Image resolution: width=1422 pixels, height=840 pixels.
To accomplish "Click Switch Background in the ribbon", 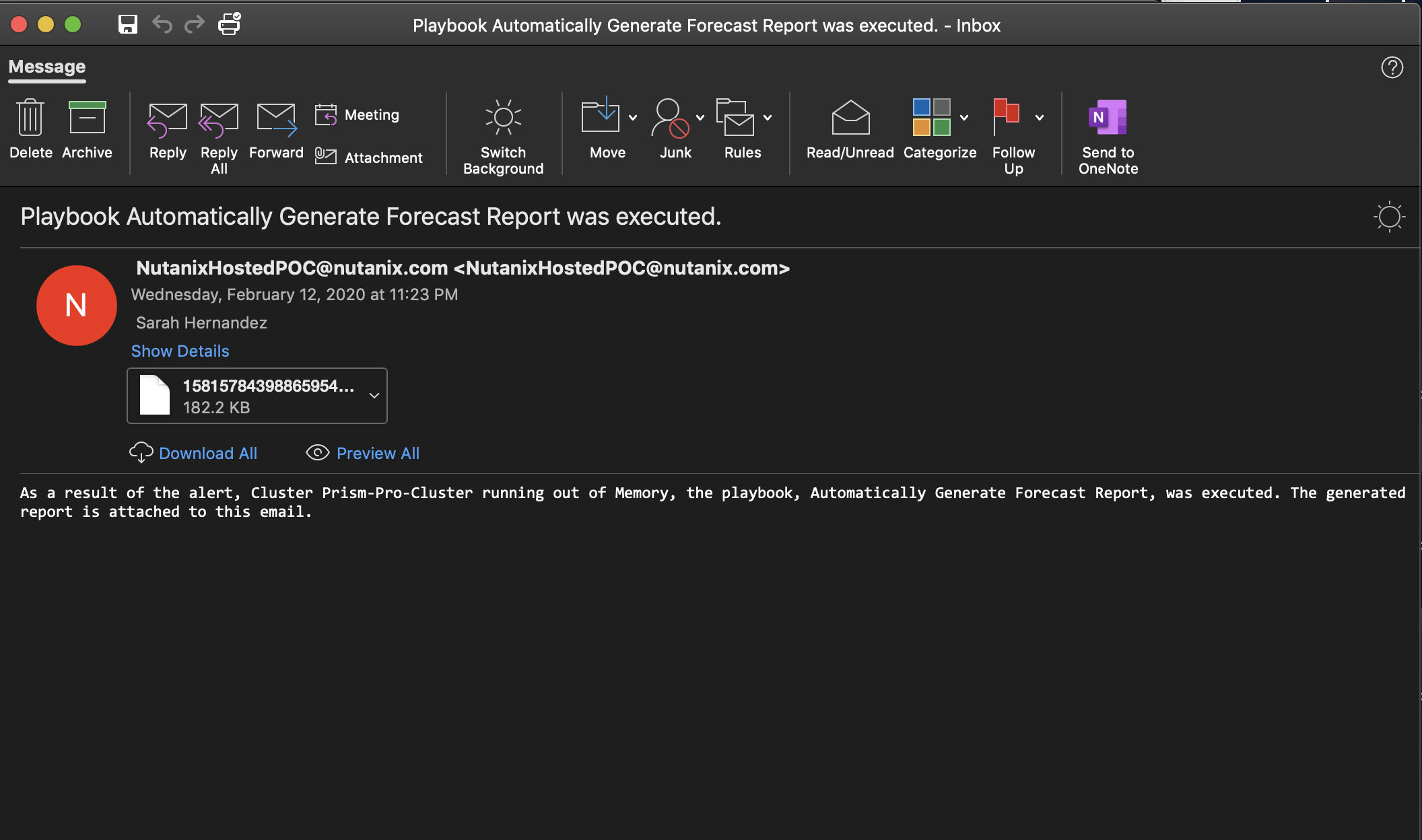I will point(503,137).
